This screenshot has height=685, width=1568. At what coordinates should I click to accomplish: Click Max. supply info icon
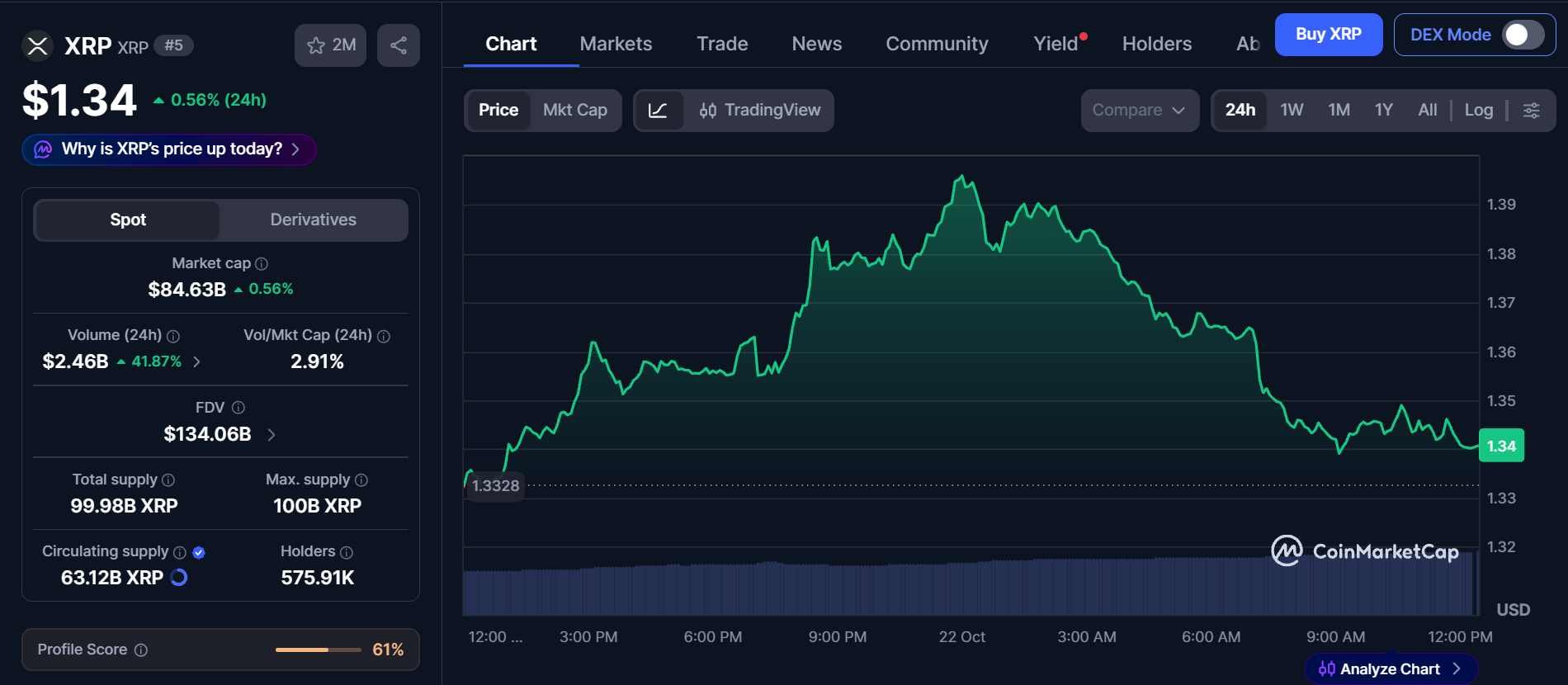point(361,480)
